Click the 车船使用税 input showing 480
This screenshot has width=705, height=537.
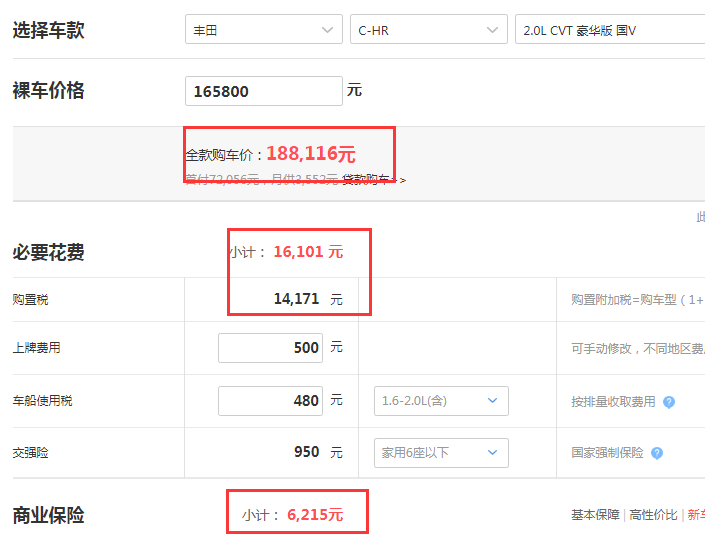click(x=270, y=401)
